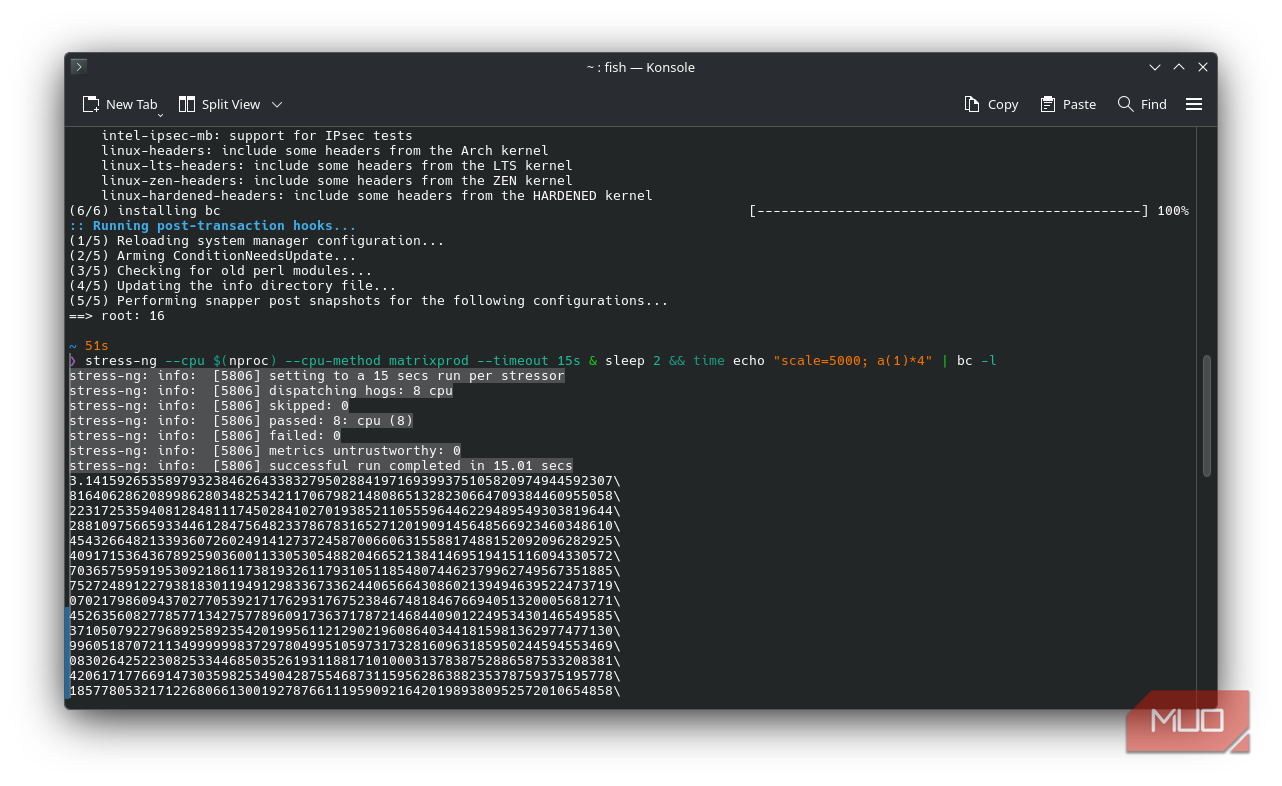Click the 100% install progress bar
This screenshot has width=1282, height=786.
tap(969, 210)
